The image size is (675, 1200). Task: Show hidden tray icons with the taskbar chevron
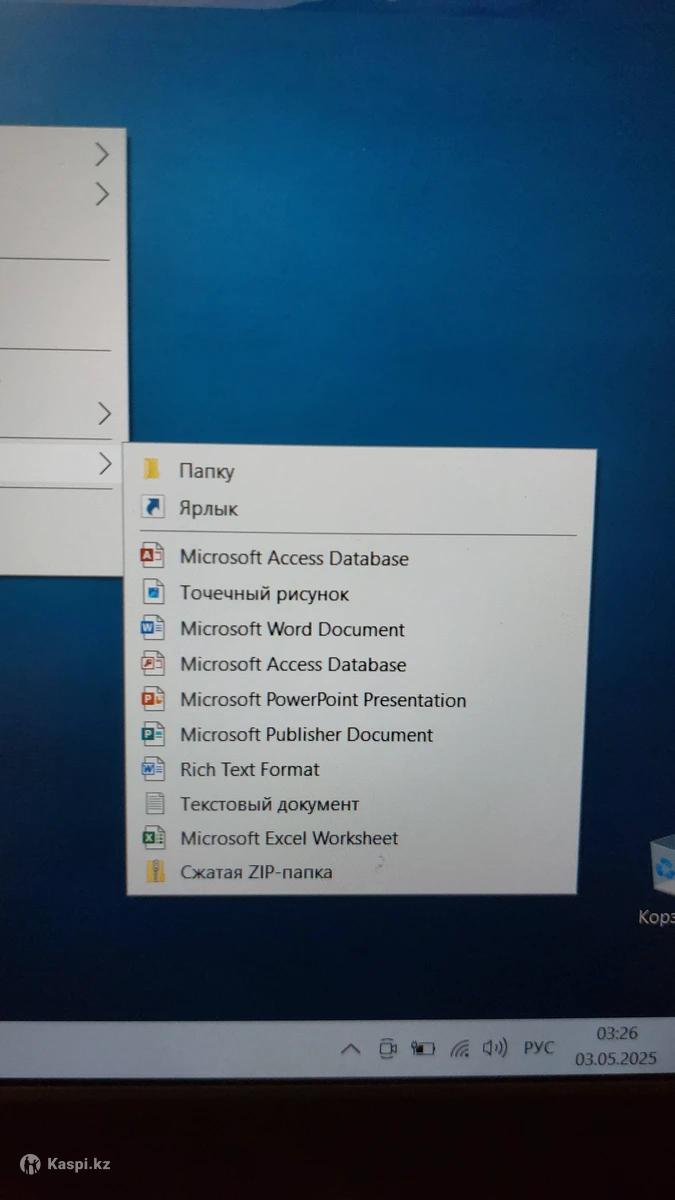point(350,1049)
